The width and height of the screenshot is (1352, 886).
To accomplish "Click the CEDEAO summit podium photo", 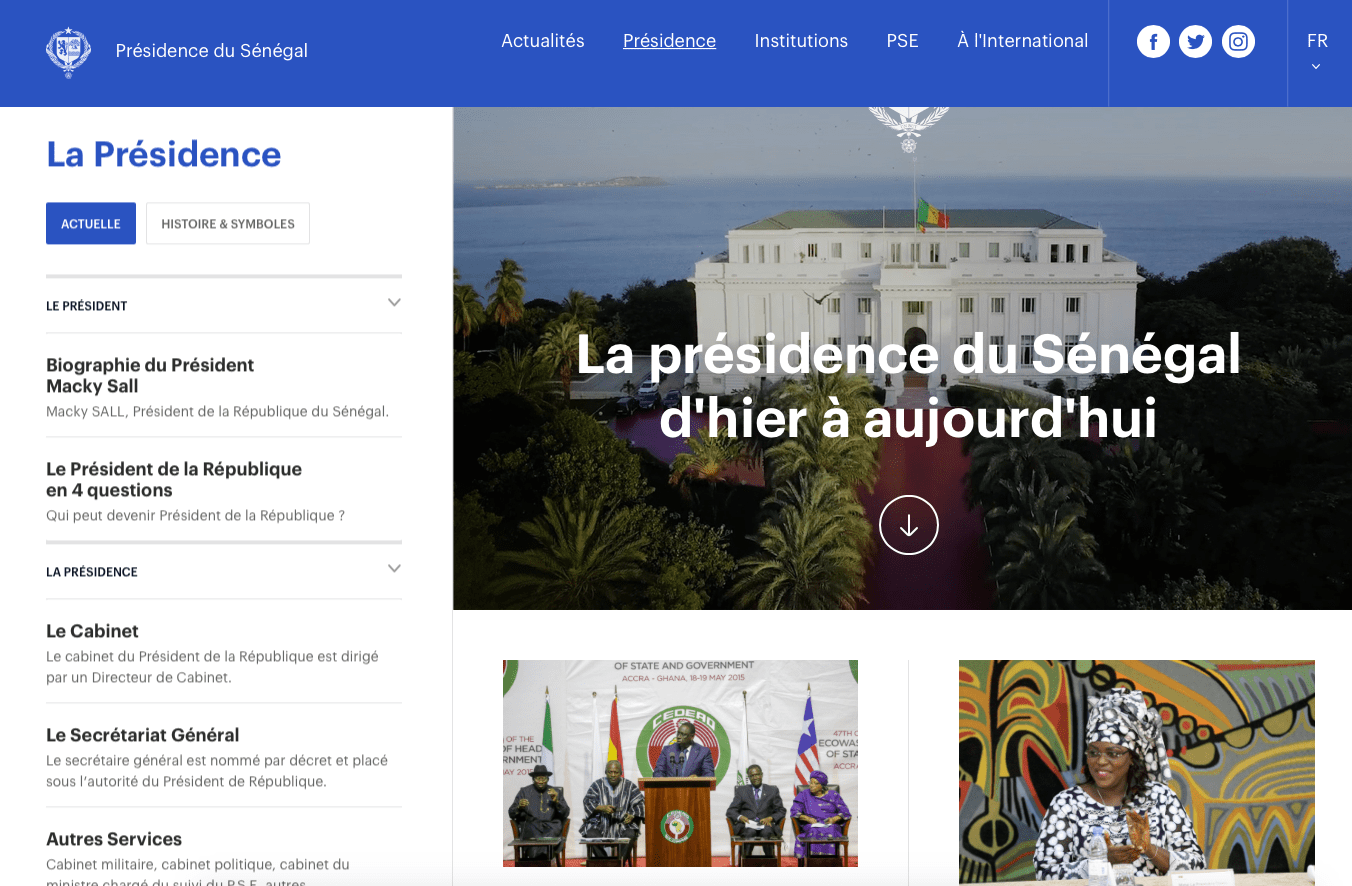I will (x=680, y=763).
